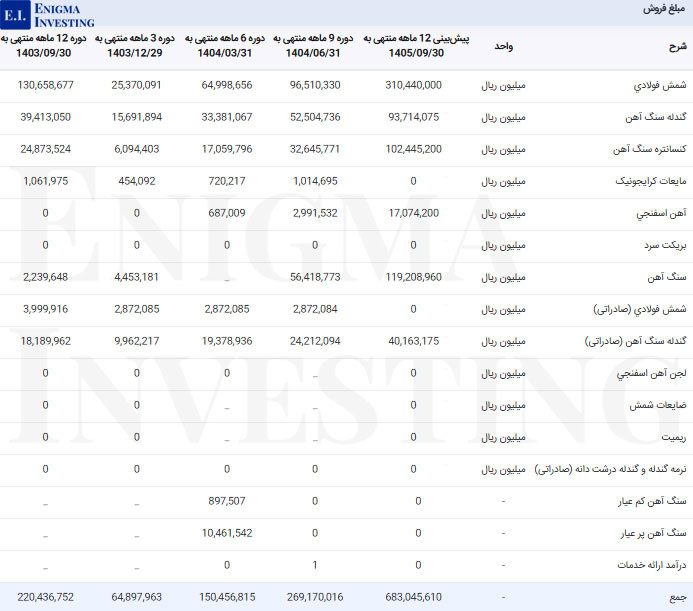Click the 'واحد' column header
The height and width of the screenshot is (611, 693).
click(x=503, y=46)
